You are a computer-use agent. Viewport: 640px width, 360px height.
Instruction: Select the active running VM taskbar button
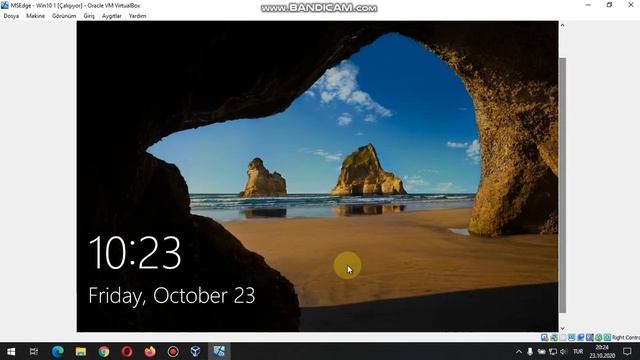tap(219, 351)
